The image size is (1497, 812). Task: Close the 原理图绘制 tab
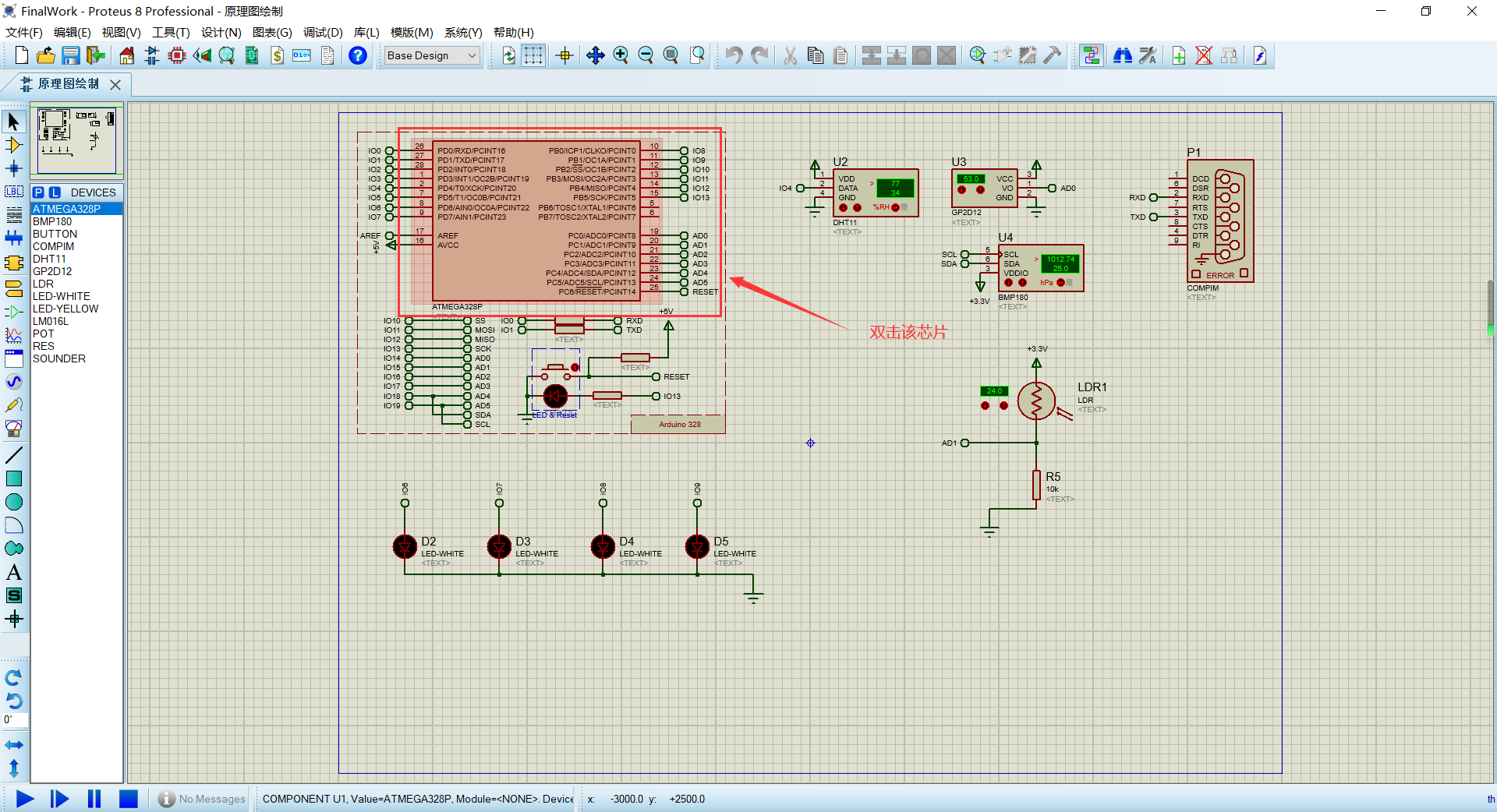click(x=115, y=84)
